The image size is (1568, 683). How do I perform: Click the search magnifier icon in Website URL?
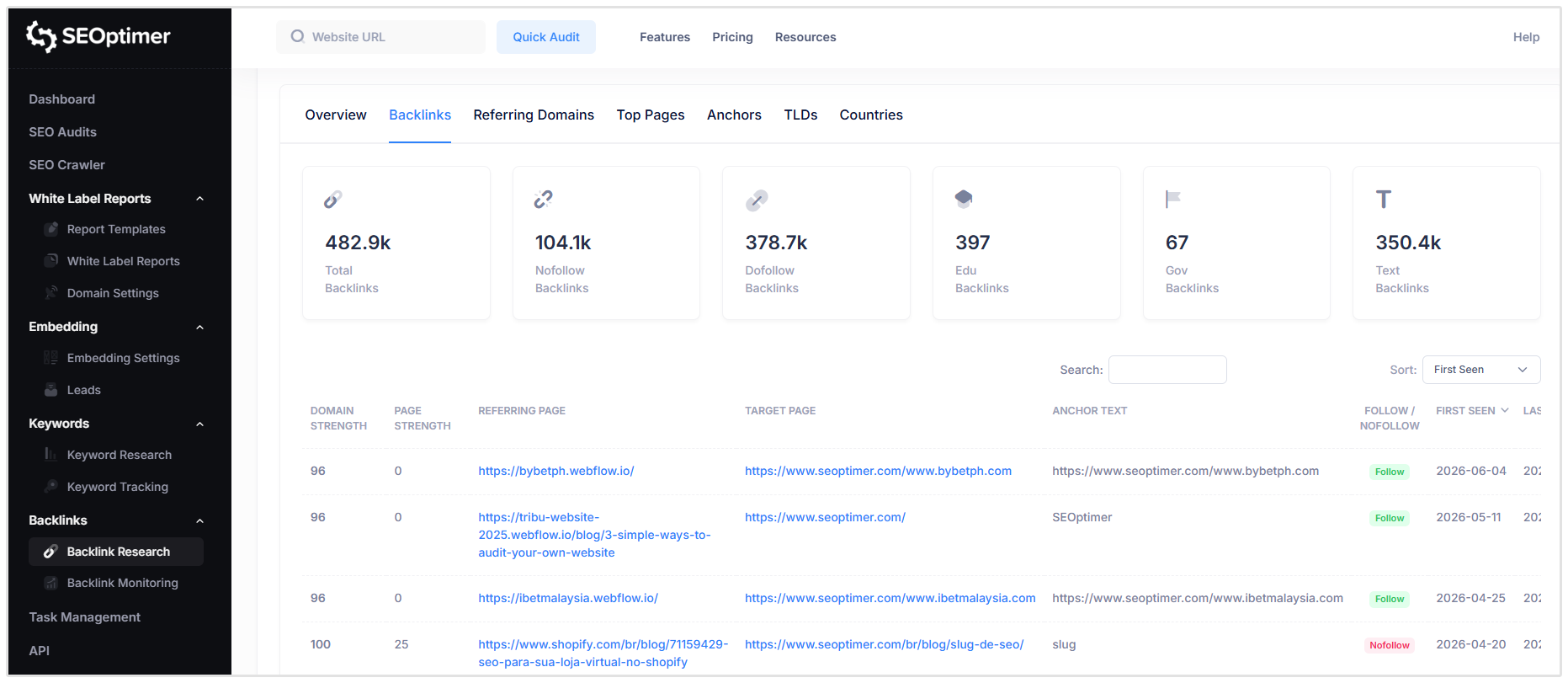tap(297, 36)
